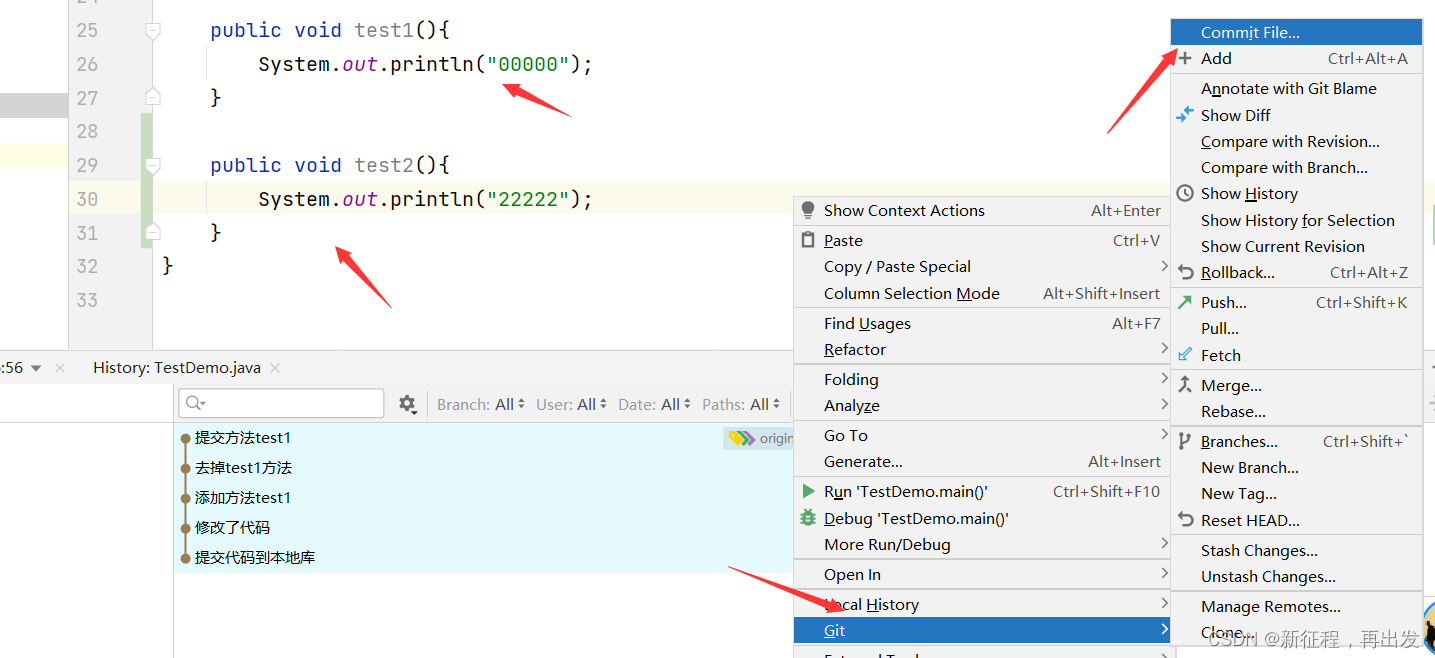Select Show Current Revision
The height and width of the screenshot is (658, 1435).
coord(1296,246)
